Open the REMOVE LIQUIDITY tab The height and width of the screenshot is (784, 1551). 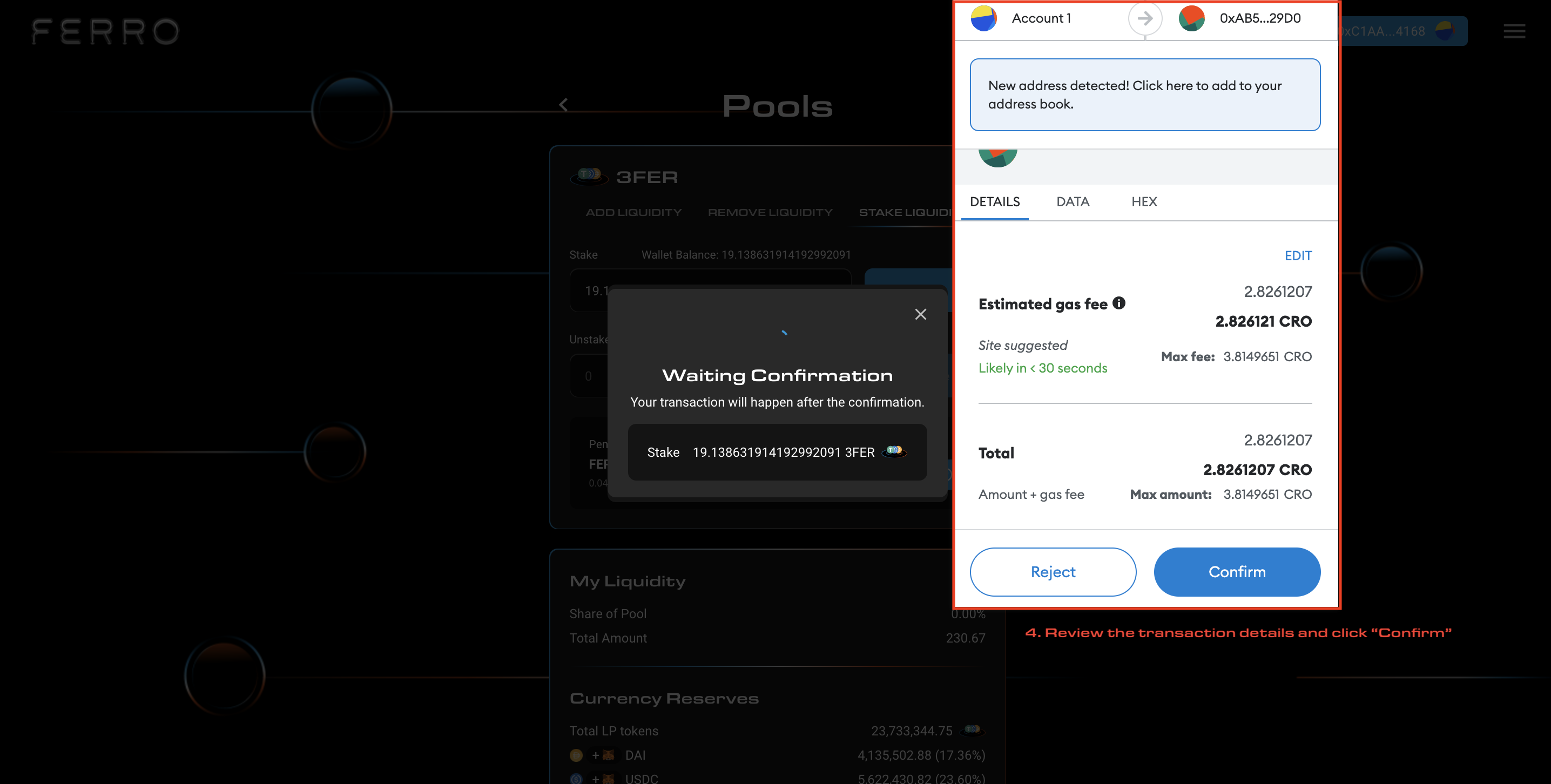tap(770, 212)
